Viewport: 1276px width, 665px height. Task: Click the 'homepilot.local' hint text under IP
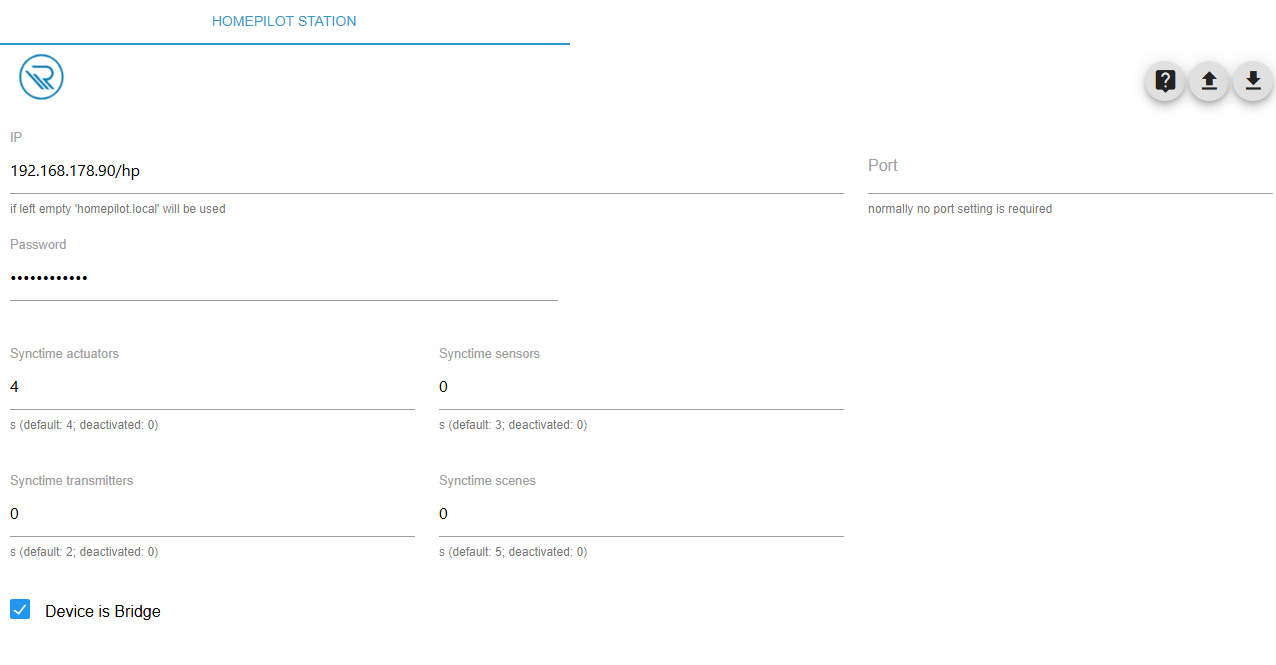[118, 209]
